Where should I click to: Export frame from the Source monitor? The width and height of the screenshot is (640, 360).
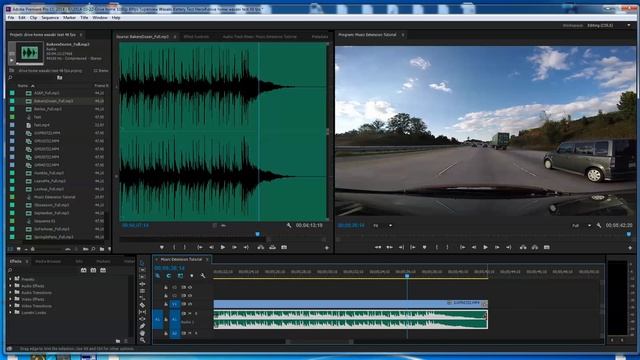284,247
